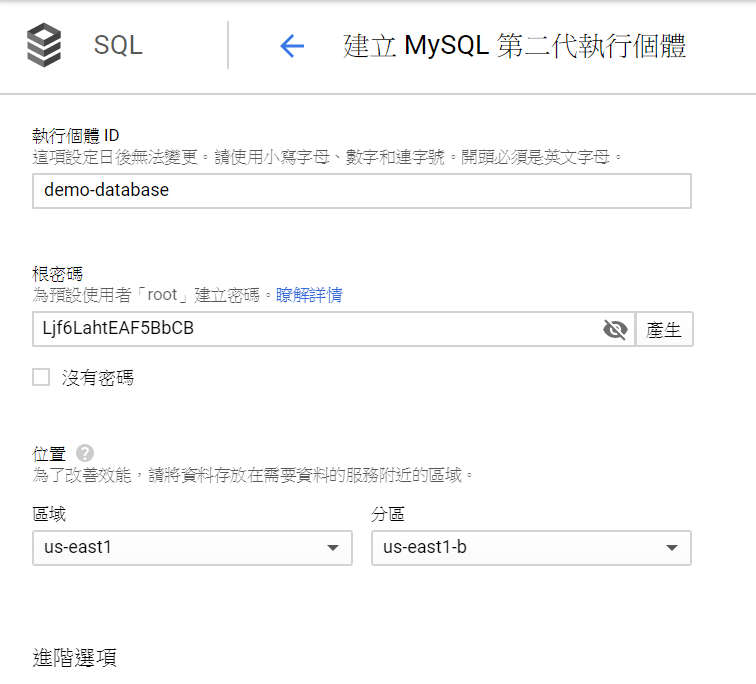Enable the 沒有密碼 checkbox
This screenshot has height=684, width=756.
(x=41, y=377)
